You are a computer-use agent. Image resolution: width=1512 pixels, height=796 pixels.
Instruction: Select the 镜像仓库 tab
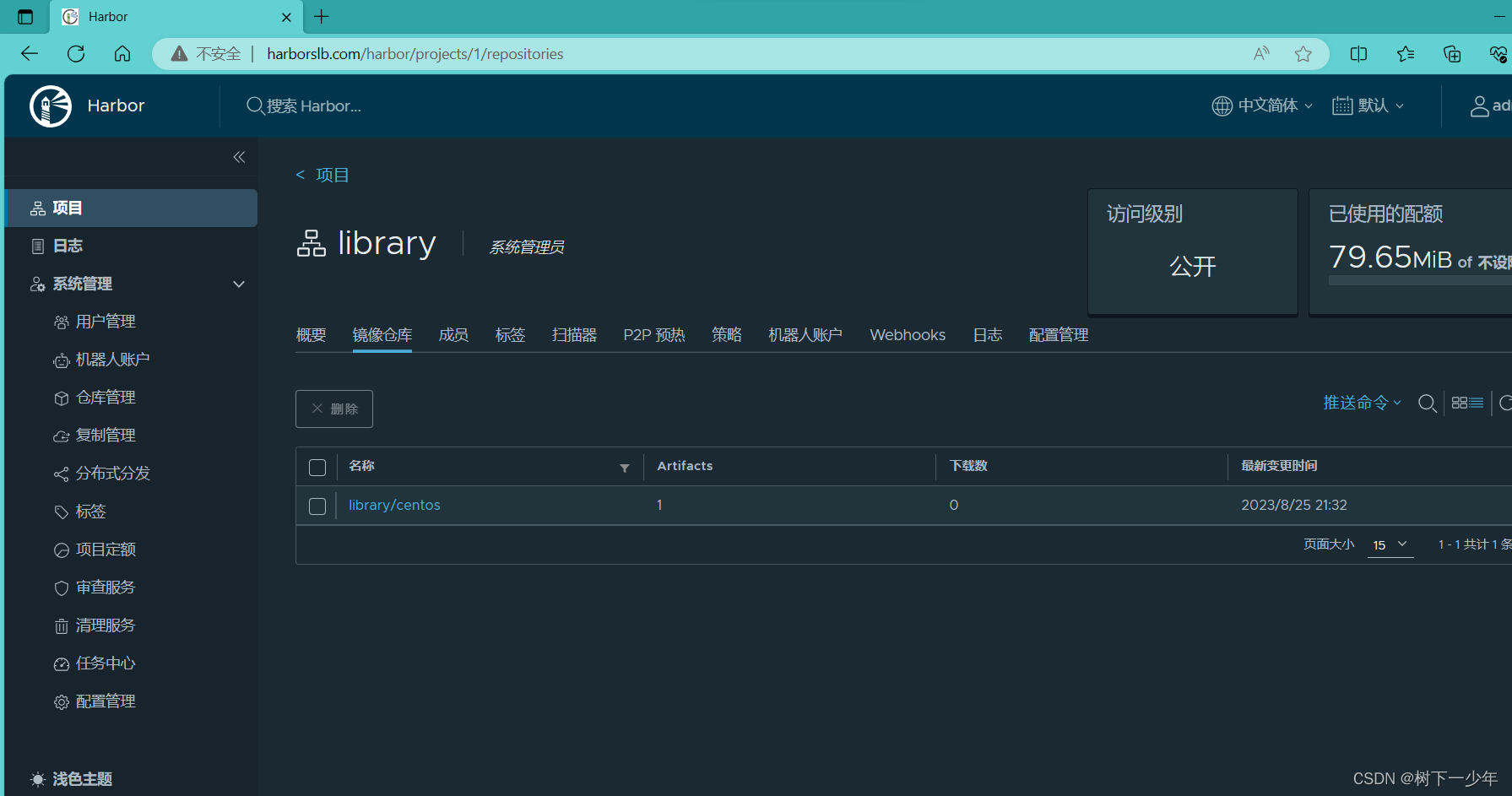382,335
